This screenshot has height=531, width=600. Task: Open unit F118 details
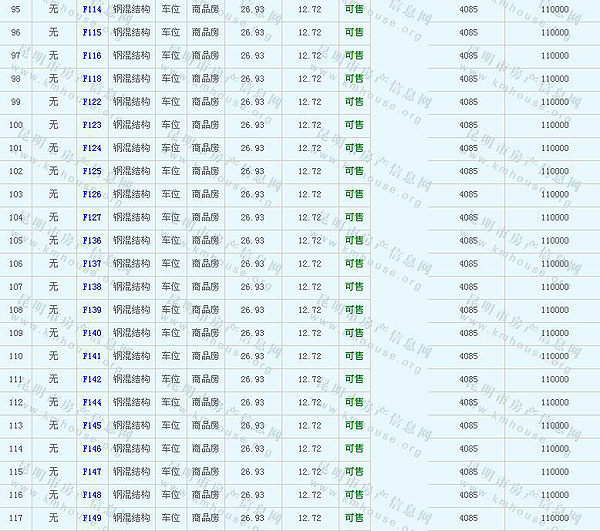pos(92,78)
